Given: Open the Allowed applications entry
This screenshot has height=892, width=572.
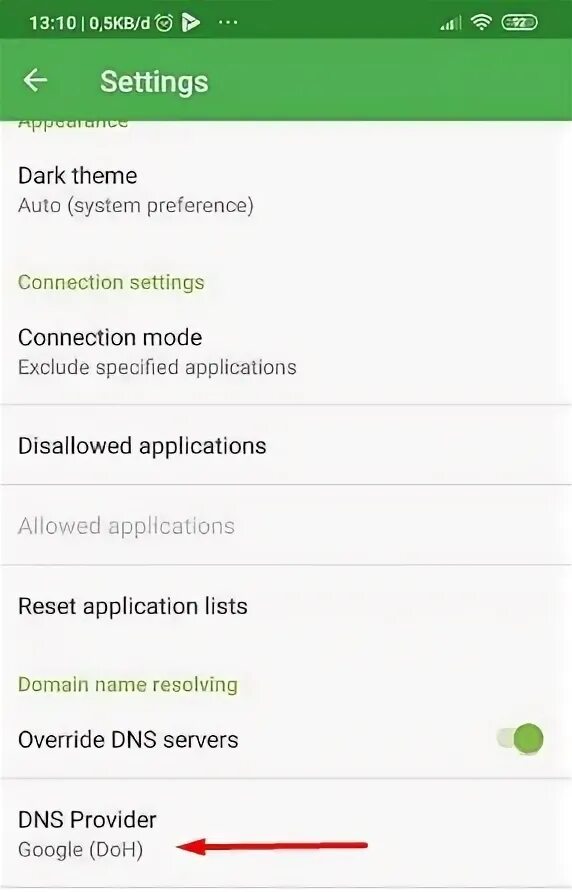Looking at the screenshot, I should [x=286, y=526].
